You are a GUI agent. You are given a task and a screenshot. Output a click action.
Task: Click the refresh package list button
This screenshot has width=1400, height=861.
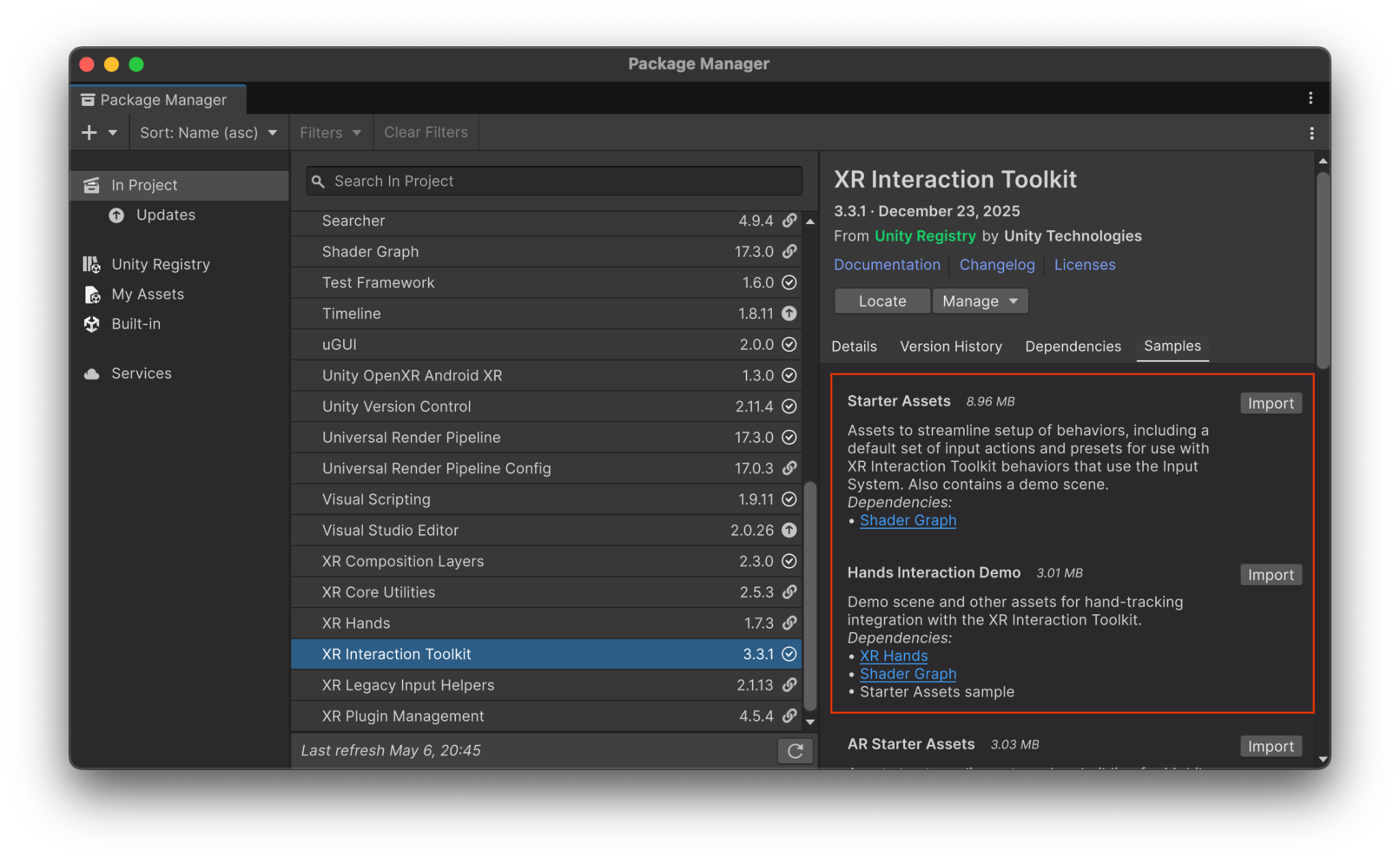pyautogui.click(x=795, y=751)
